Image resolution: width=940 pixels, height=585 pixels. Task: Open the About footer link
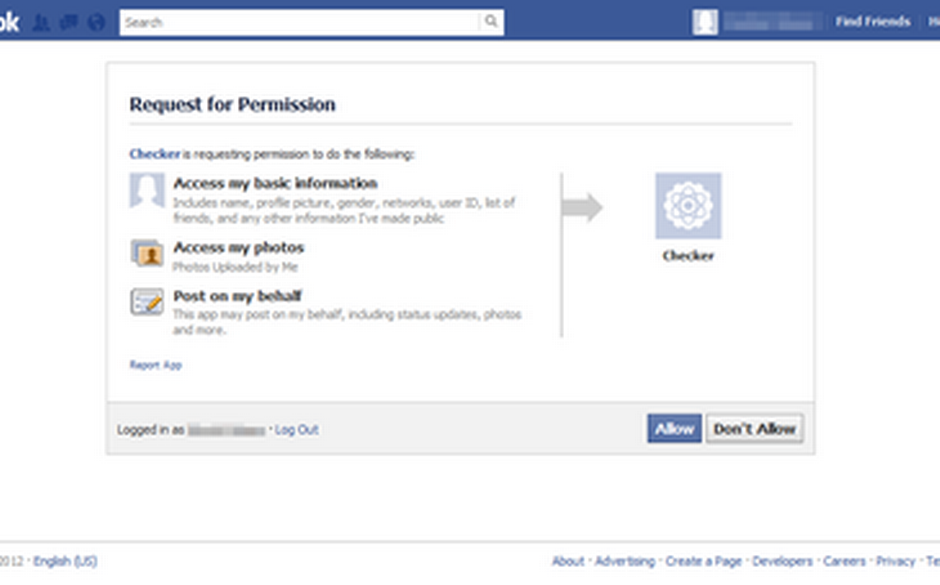pos(568,561)
